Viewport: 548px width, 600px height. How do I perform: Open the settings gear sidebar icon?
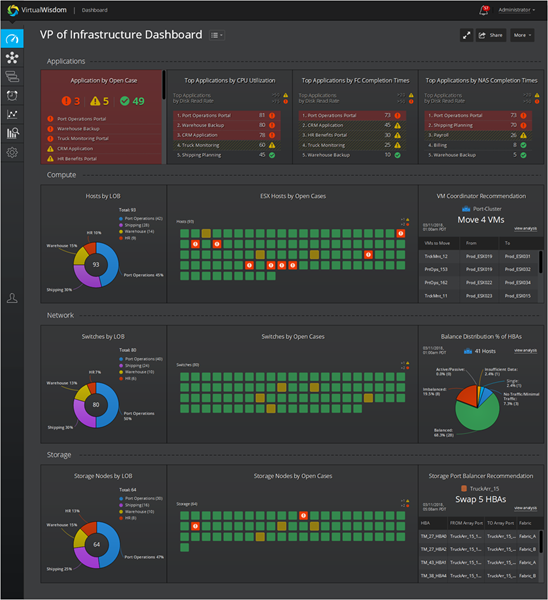click(x=12, y=152)
